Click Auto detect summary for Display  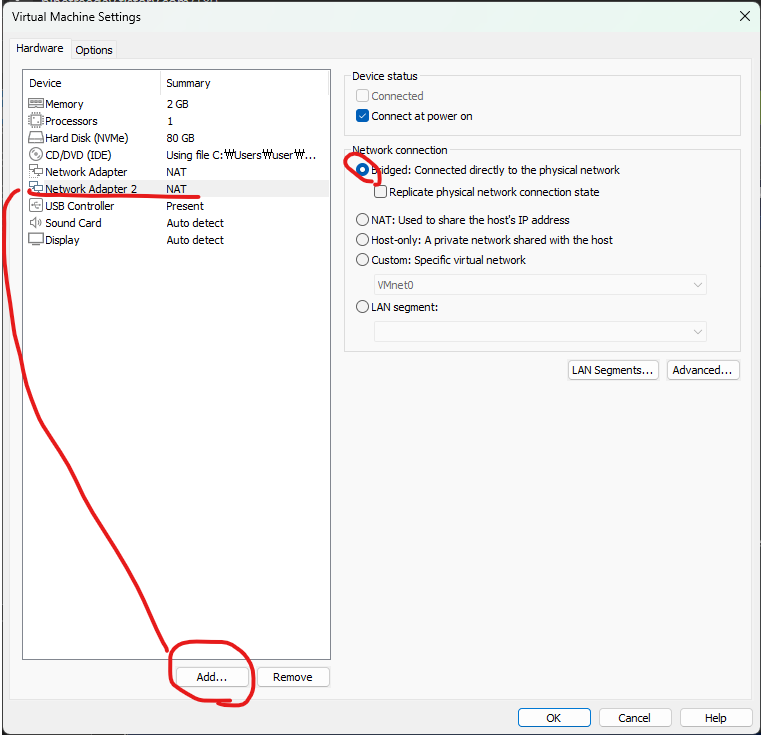(x=195, y=240)
